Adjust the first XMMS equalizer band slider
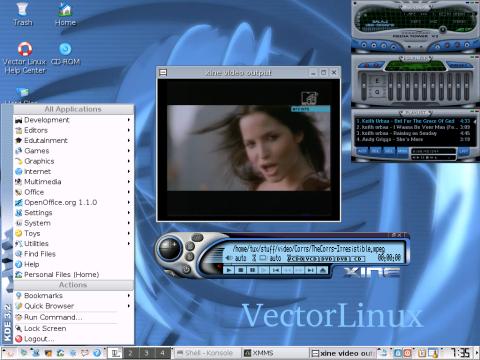 [x=391, y=86]
